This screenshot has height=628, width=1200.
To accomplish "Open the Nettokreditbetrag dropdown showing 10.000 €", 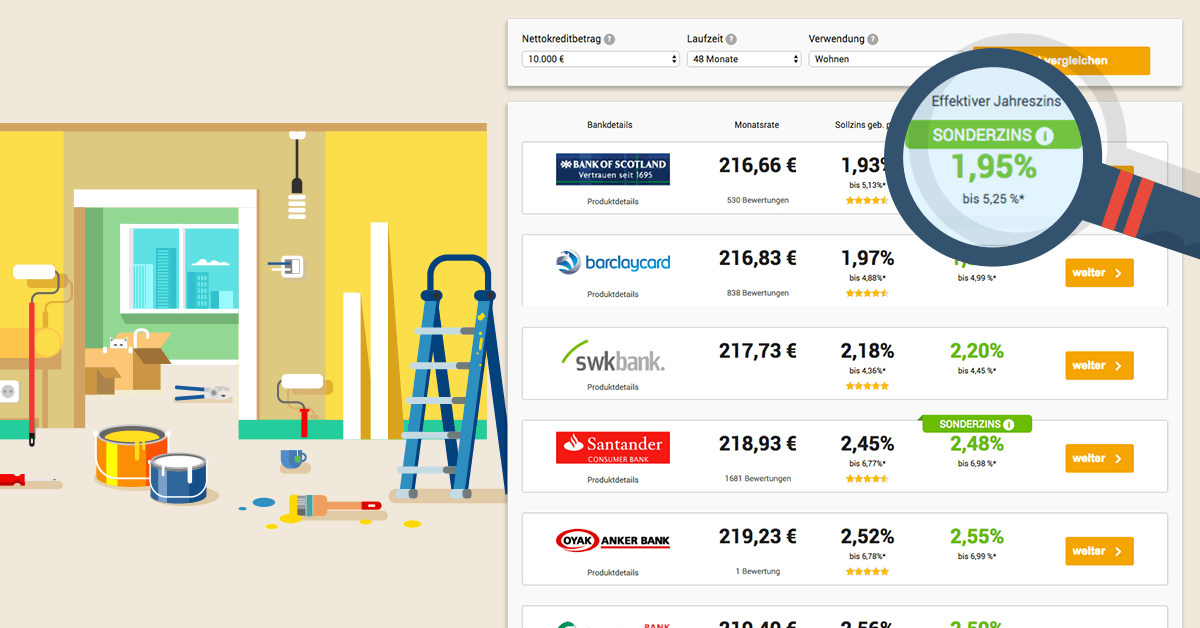I will pos(601,59).
